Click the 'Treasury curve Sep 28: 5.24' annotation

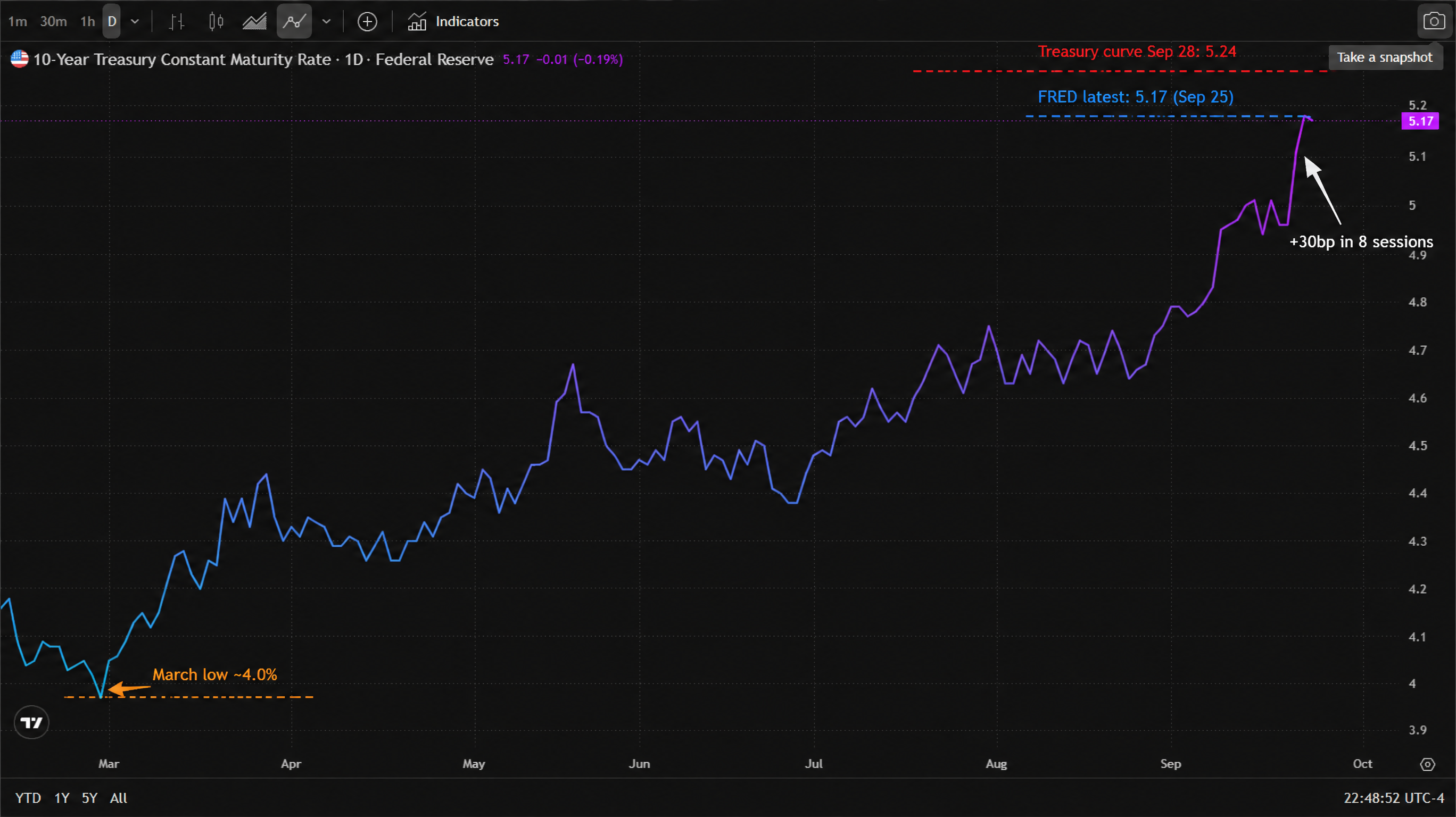[1137, 52]
